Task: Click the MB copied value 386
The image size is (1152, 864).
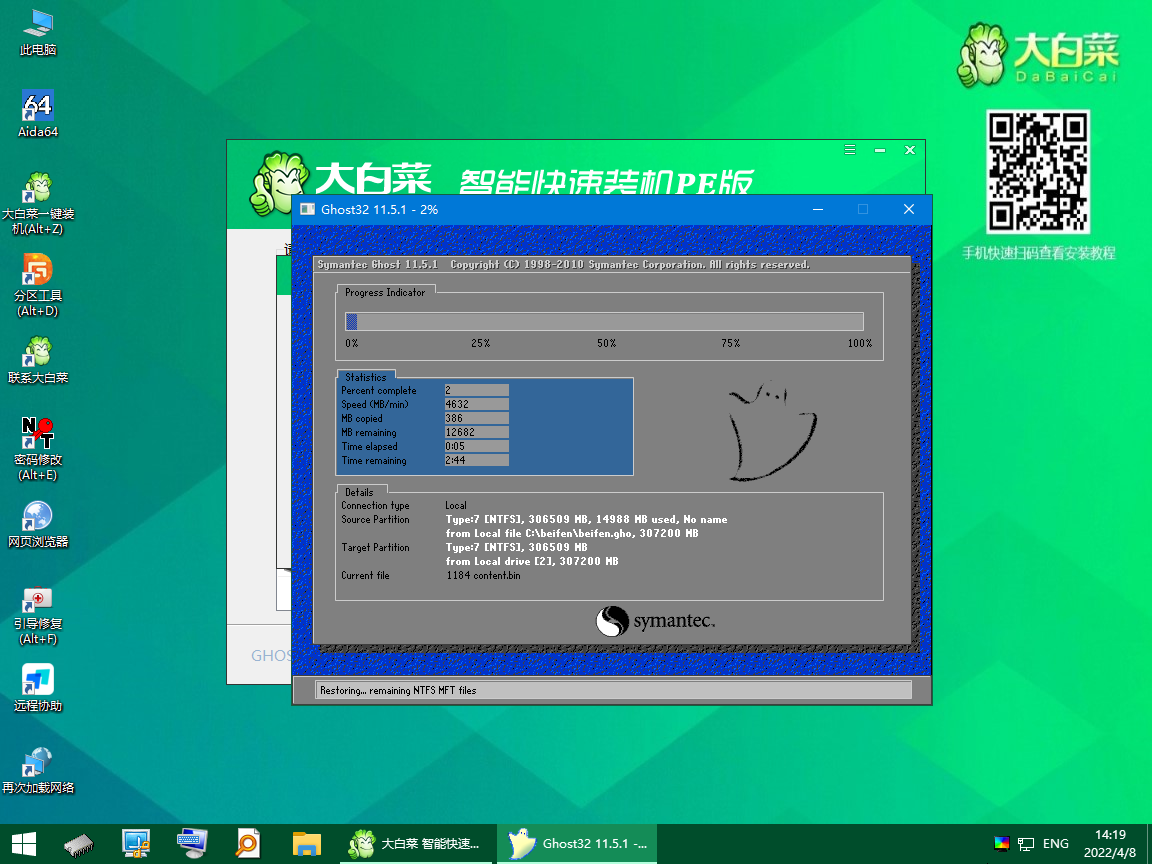Action: pos(476,418)
